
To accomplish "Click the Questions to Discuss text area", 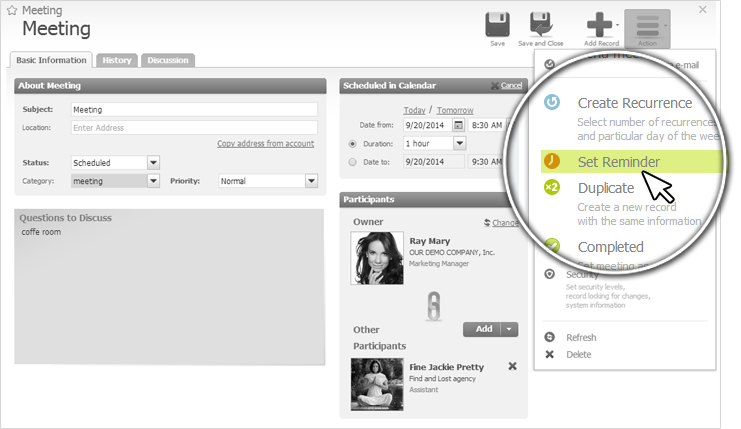I will click(x=170, y=287).
